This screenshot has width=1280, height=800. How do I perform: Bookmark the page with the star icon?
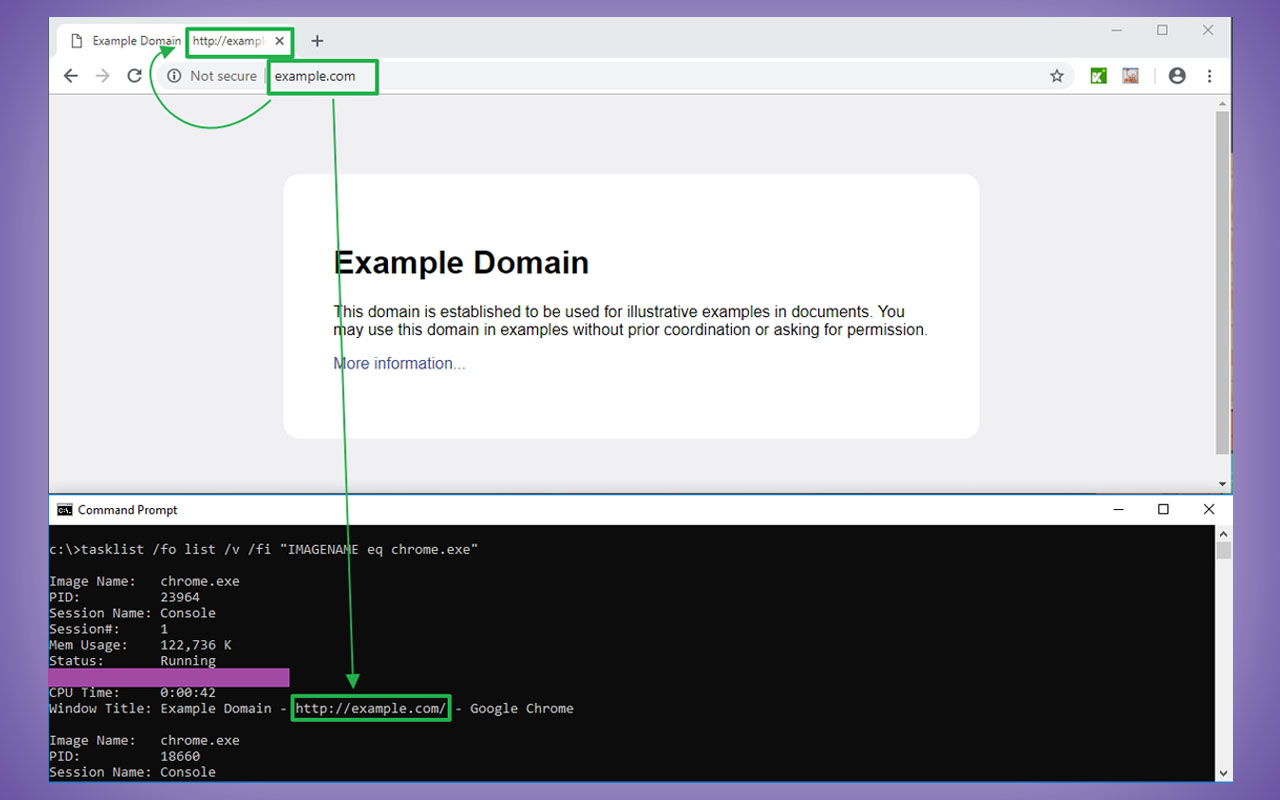point(1057,75)
